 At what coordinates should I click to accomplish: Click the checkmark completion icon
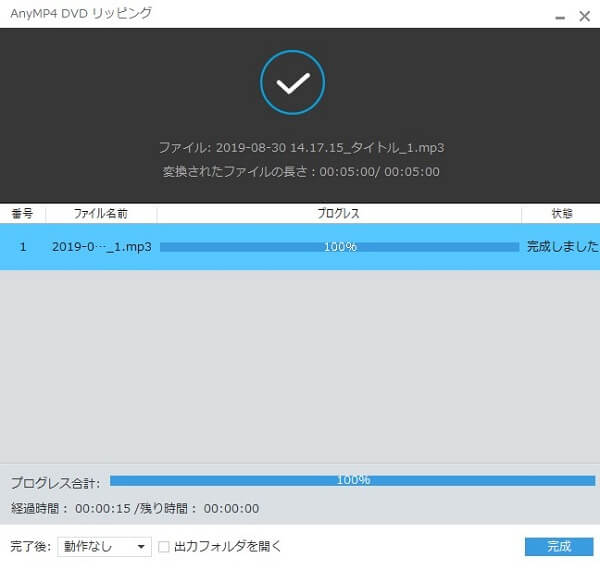click(x=293, y=83)
